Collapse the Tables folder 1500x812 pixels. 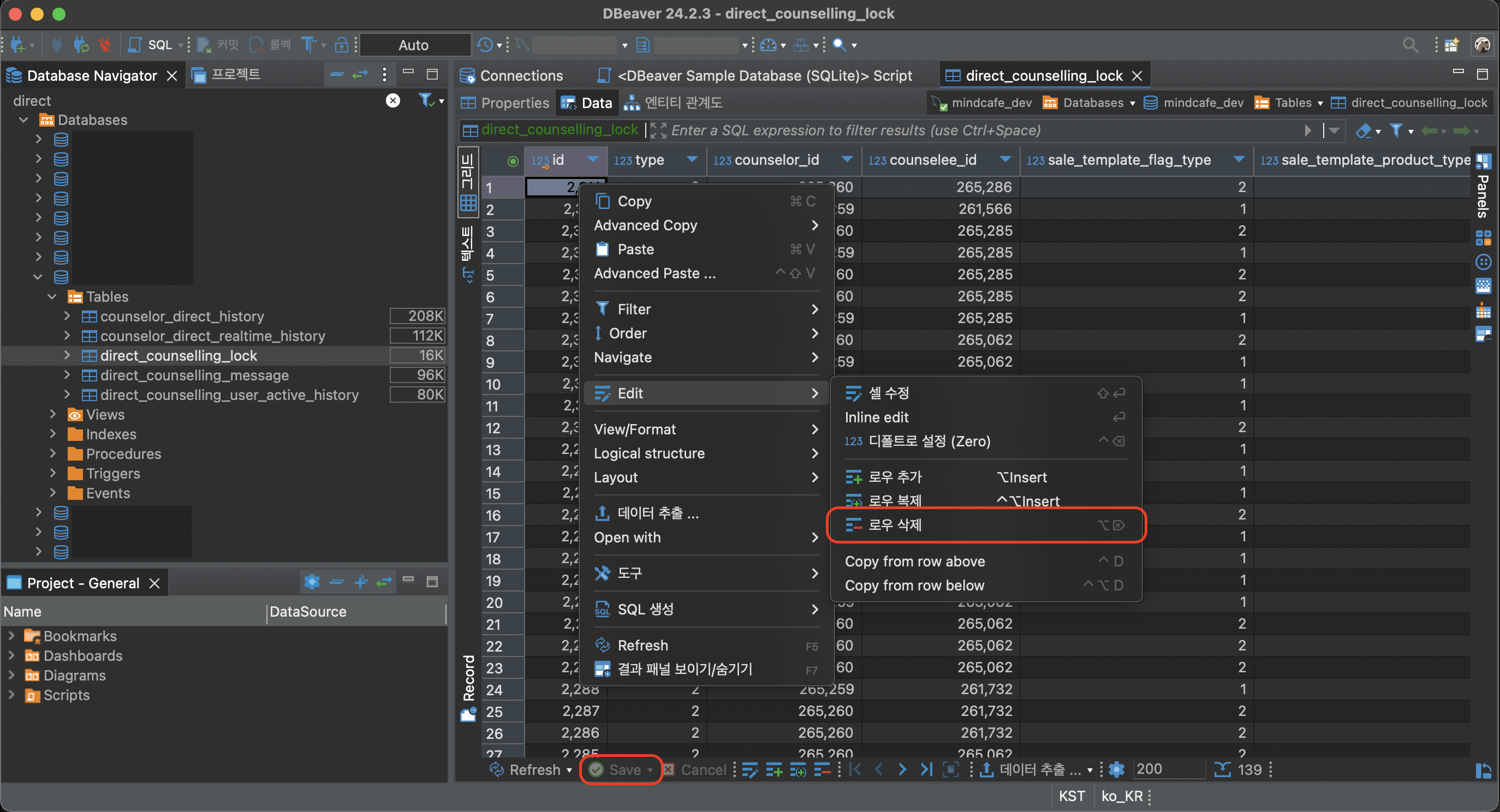coord(52,296)
